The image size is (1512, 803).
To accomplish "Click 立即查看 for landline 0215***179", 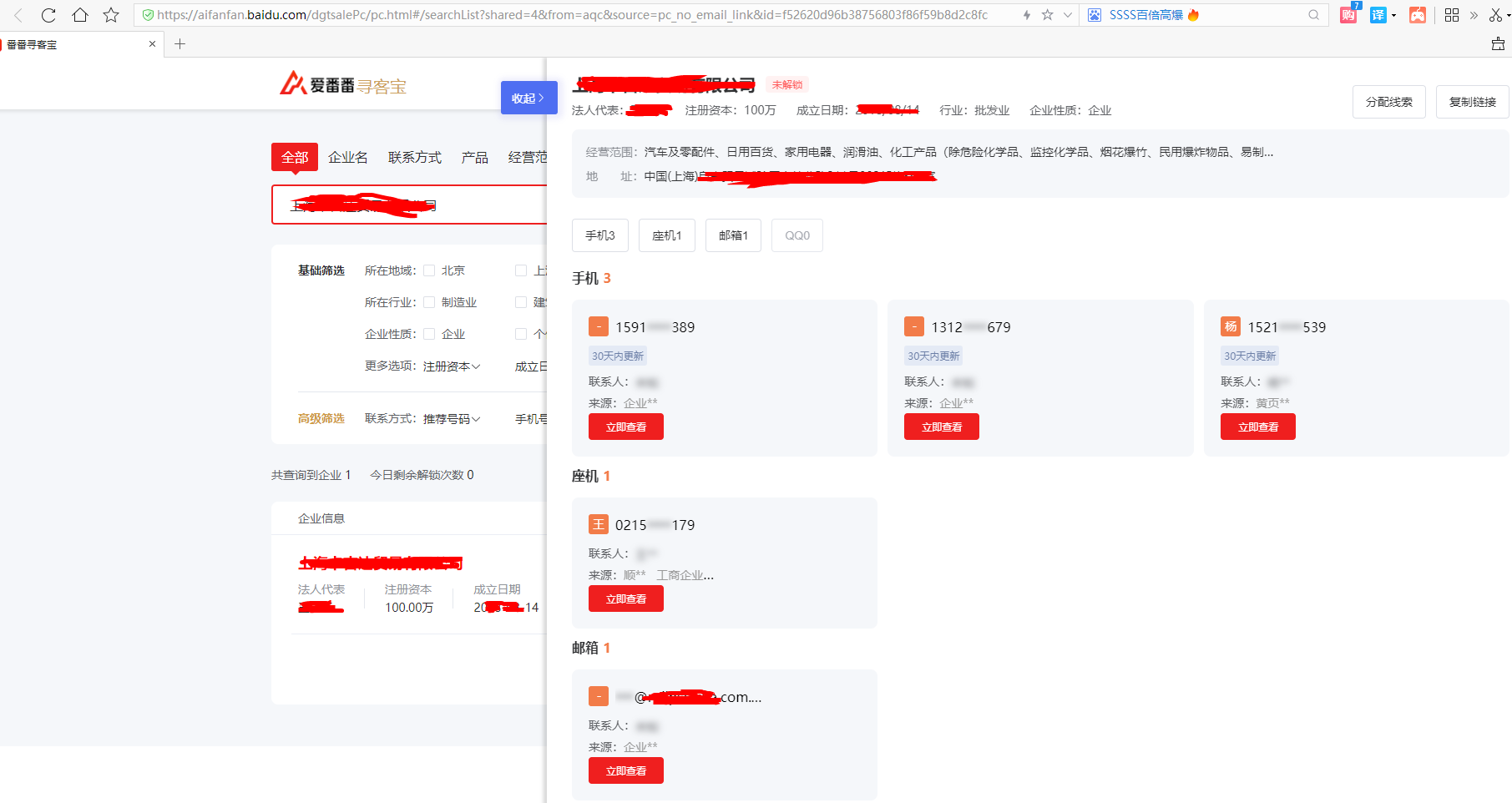I will click(626, 598).
